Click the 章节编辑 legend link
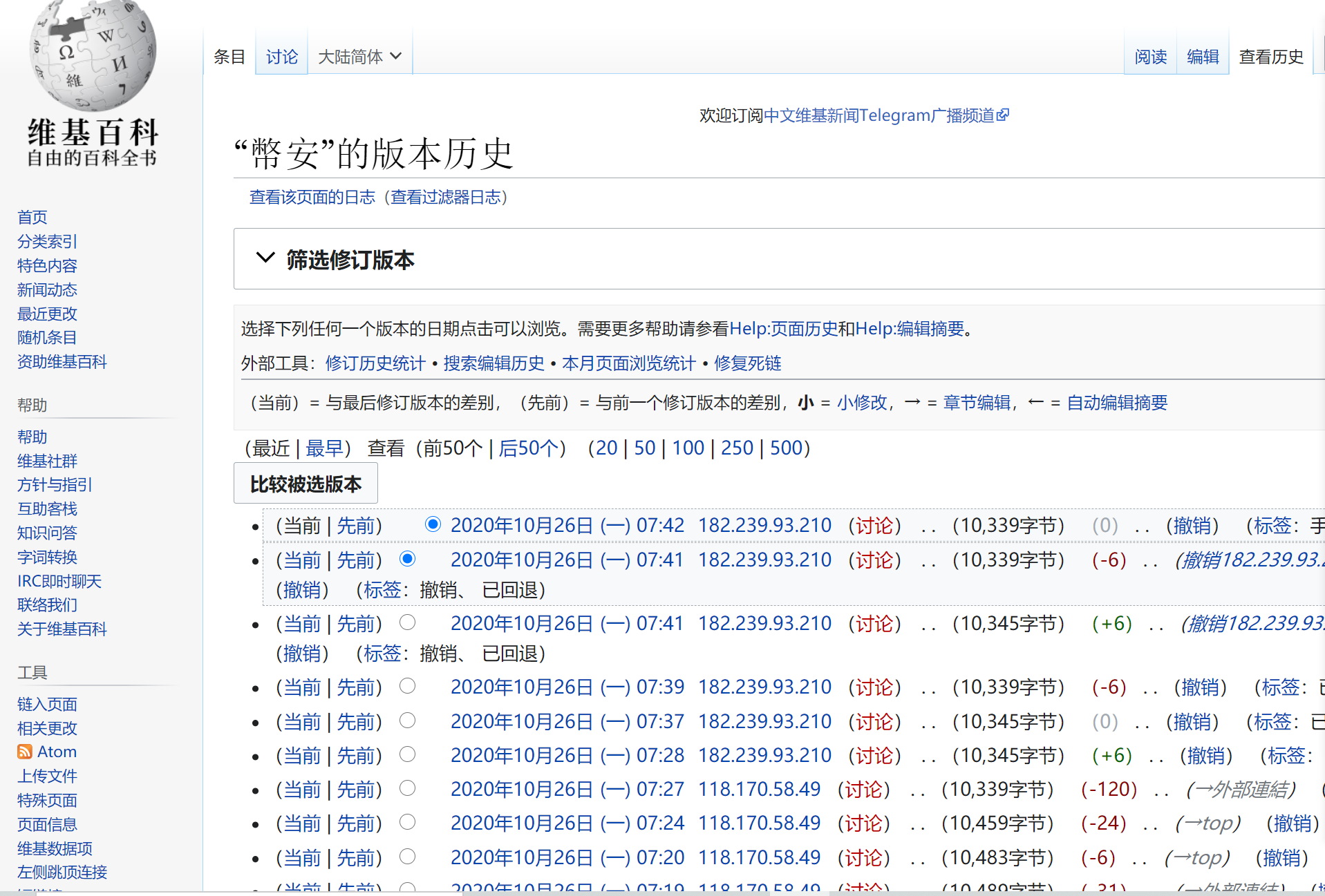 977,403
